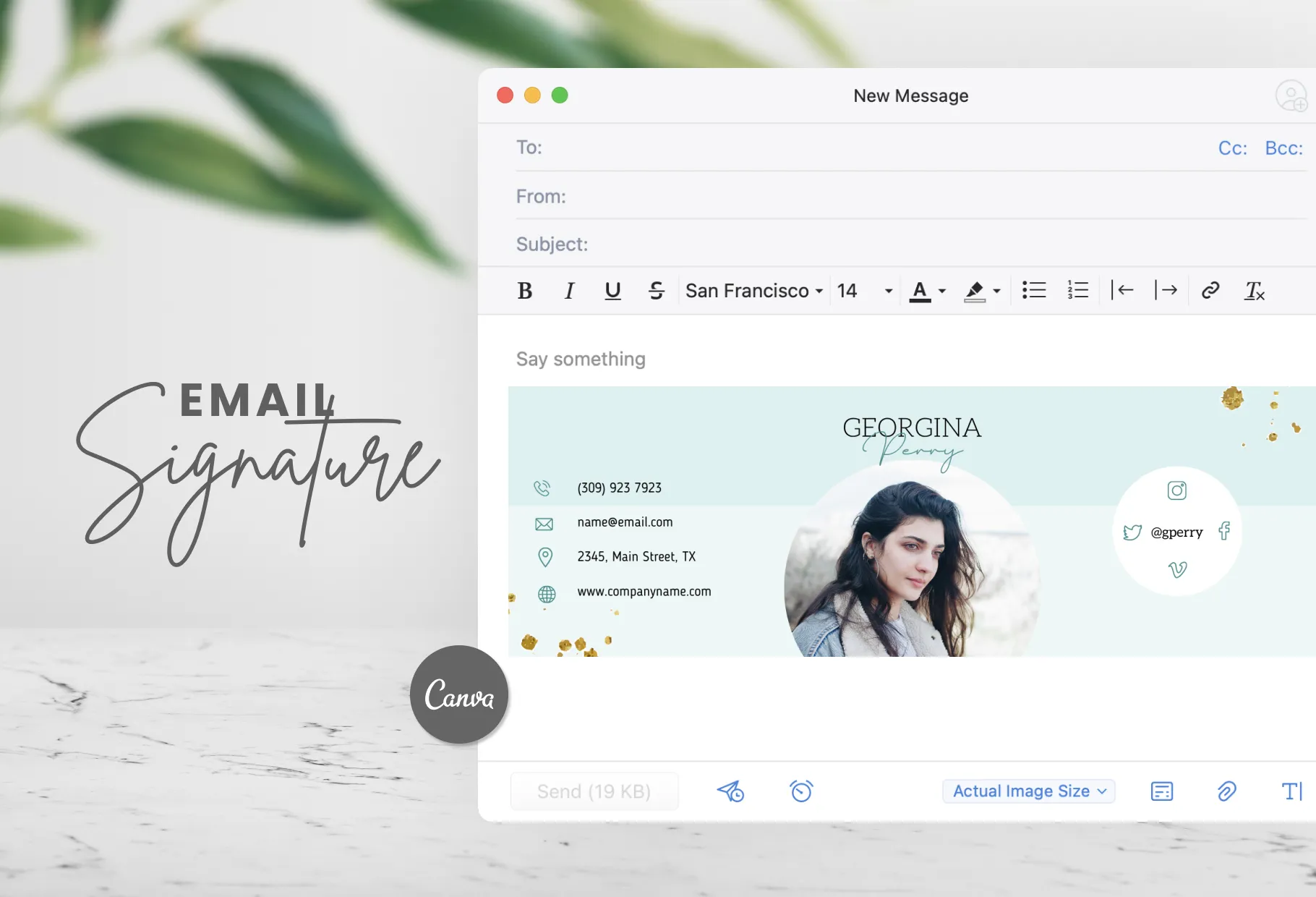Apply italic formatting
Screen dimensions: 1316x897
pyautogui.click(x=569, y=290)
